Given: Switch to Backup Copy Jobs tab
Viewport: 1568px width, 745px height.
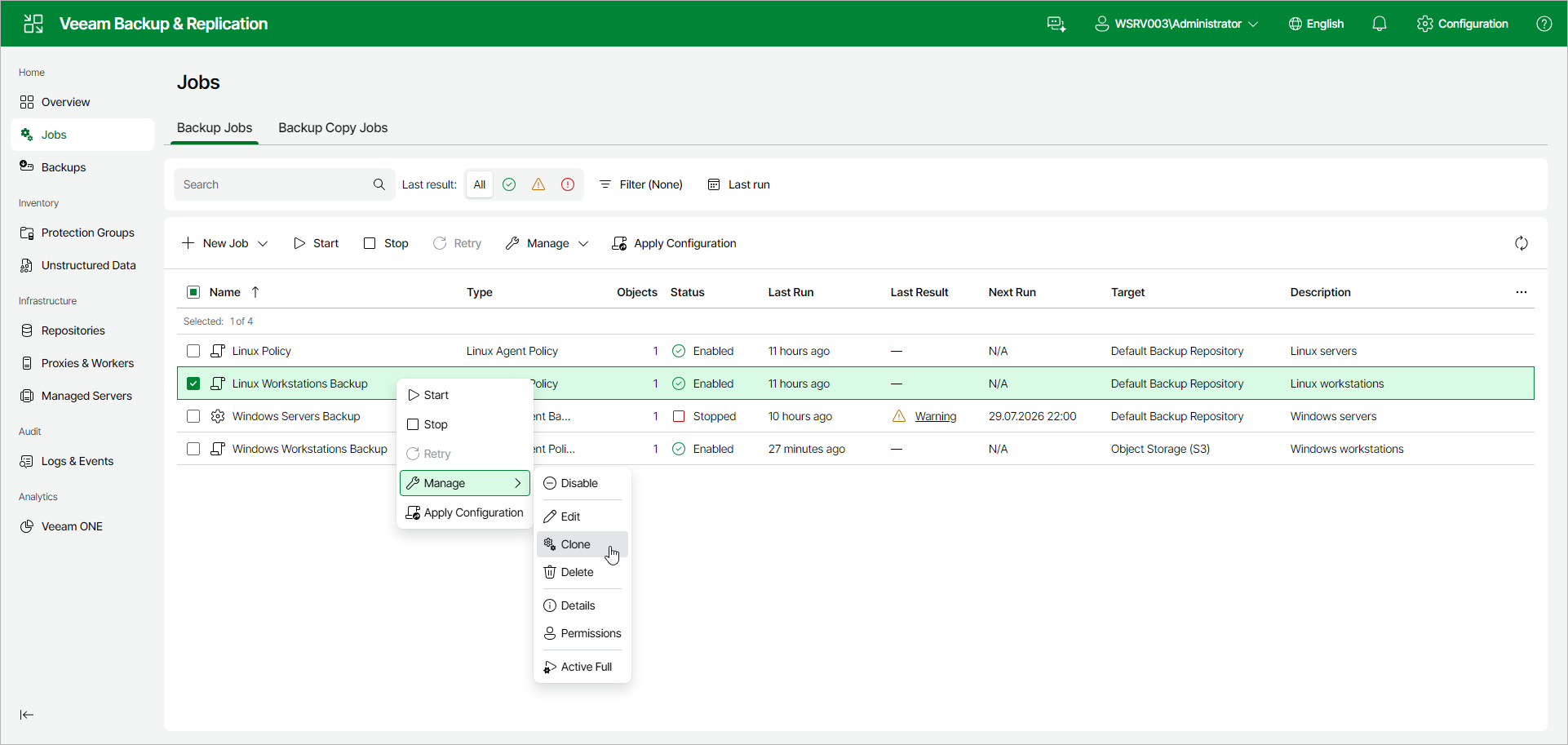Looking at the screenshot, I should click(333, 128).
